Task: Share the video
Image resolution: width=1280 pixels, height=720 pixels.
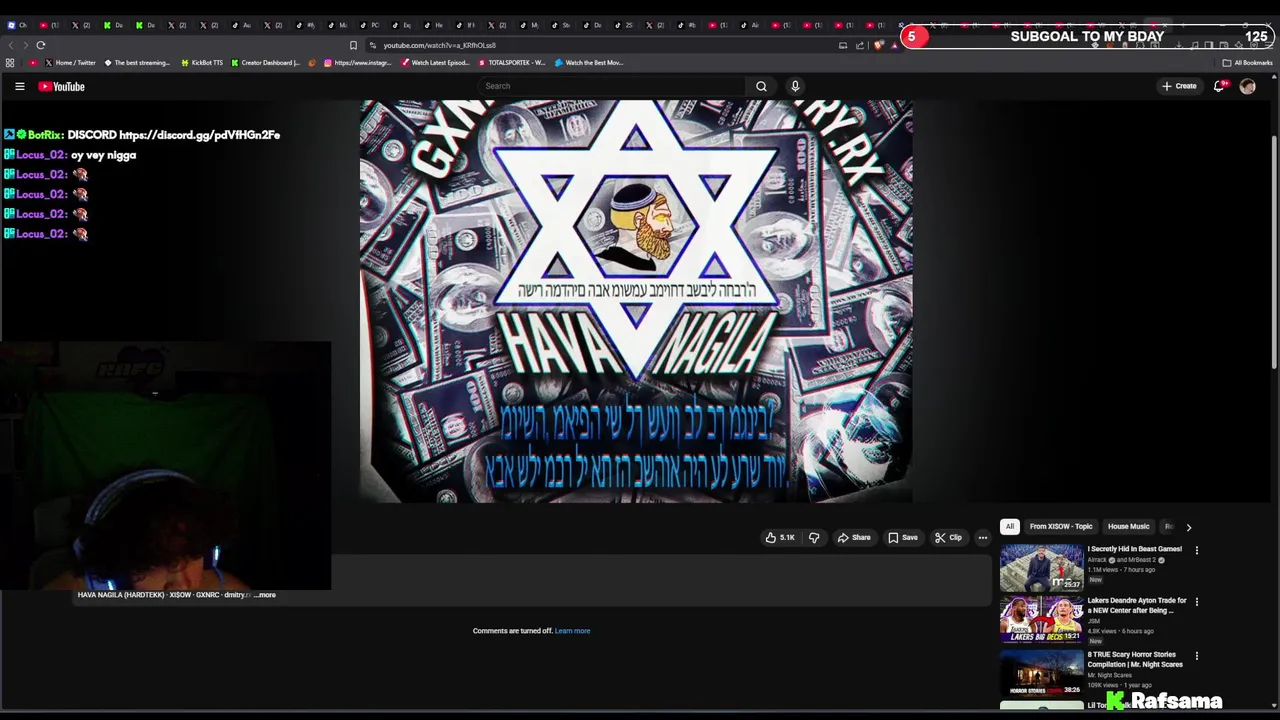Action: [854, 538]
